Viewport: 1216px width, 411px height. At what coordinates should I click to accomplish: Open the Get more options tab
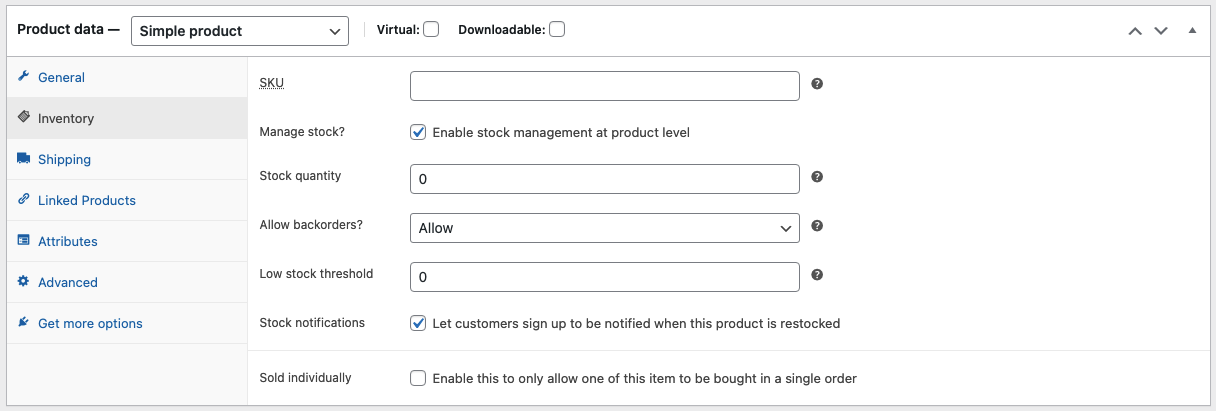click(x=90, y=323)
